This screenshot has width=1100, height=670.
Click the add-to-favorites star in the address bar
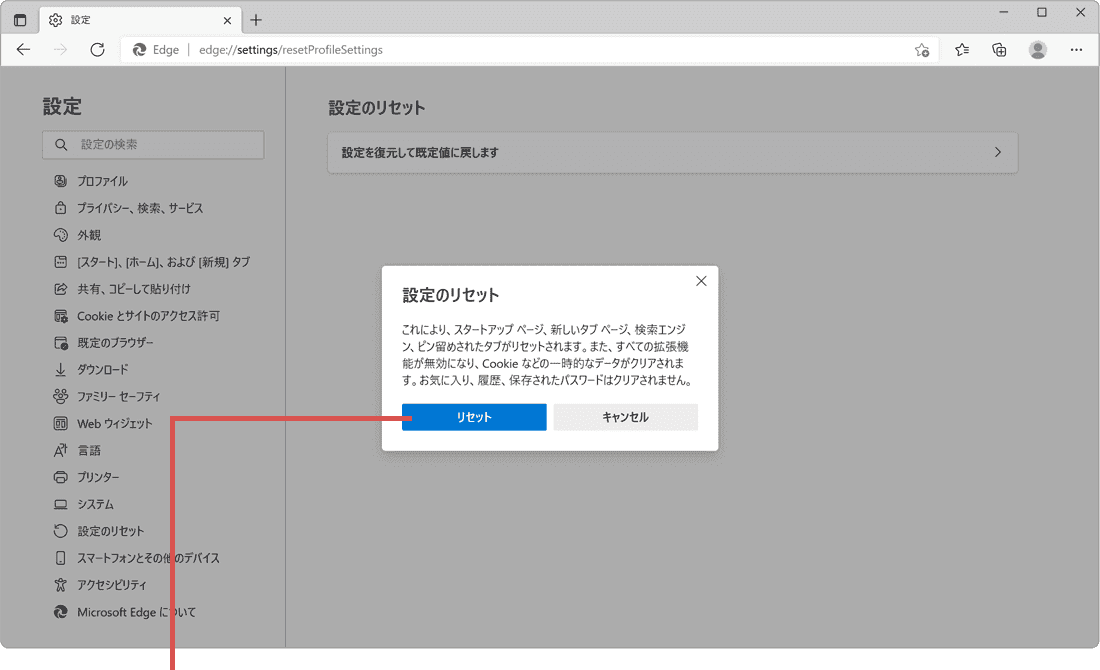tap(921, 49)
